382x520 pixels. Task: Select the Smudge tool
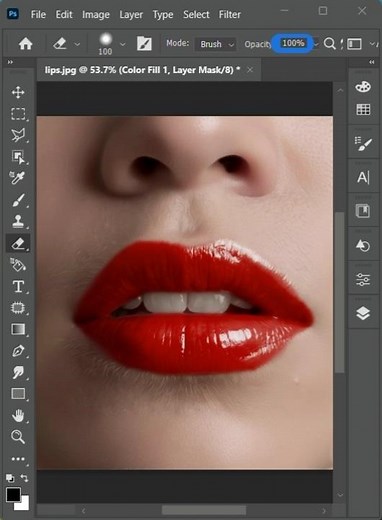point(18,372)
